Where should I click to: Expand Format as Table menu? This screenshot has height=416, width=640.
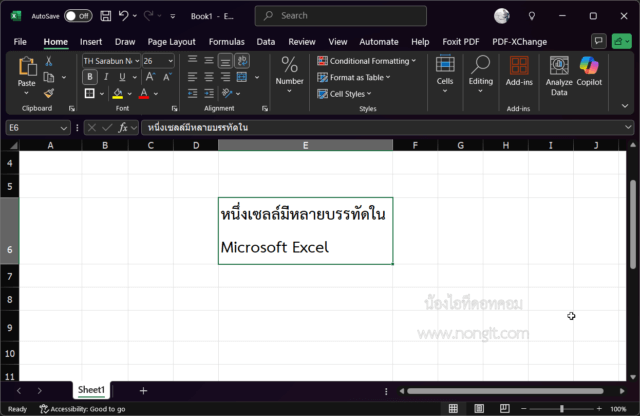[x=353, y=77]
